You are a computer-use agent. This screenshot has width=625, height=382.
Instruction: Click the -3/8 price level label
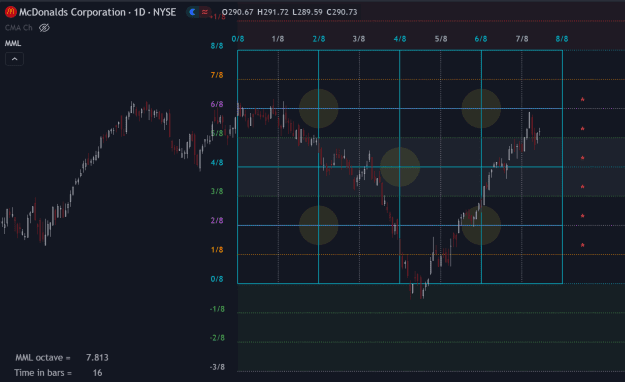(217, 367)
